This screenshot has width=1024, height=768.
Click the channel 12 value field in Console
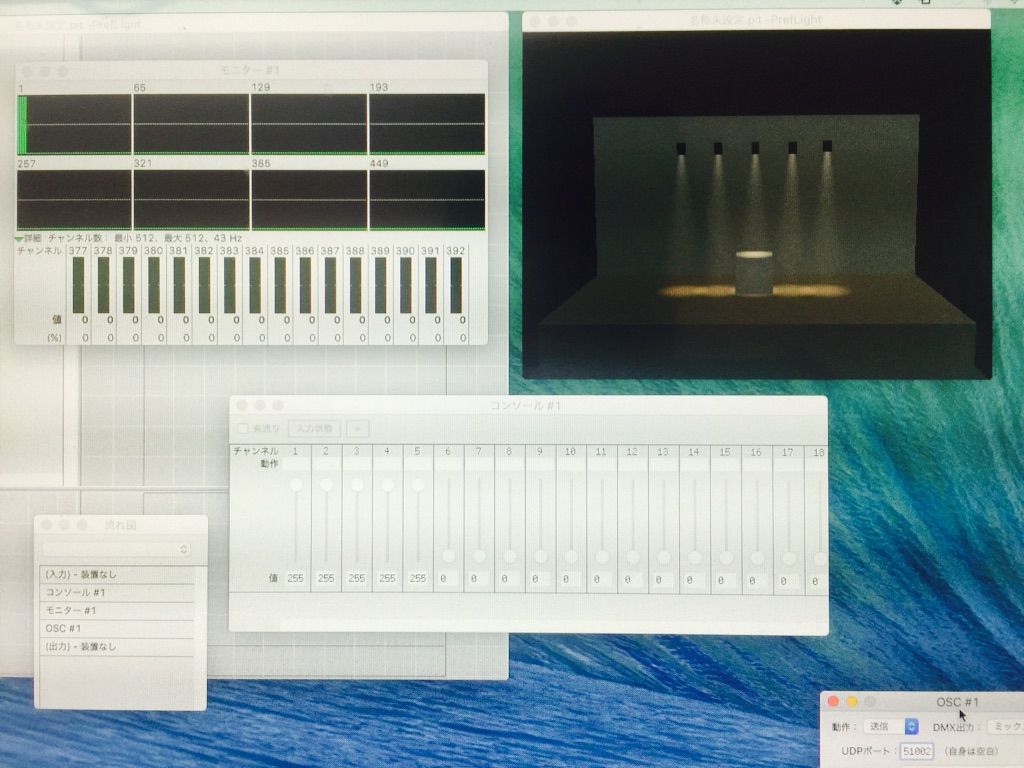coord(632,580)
